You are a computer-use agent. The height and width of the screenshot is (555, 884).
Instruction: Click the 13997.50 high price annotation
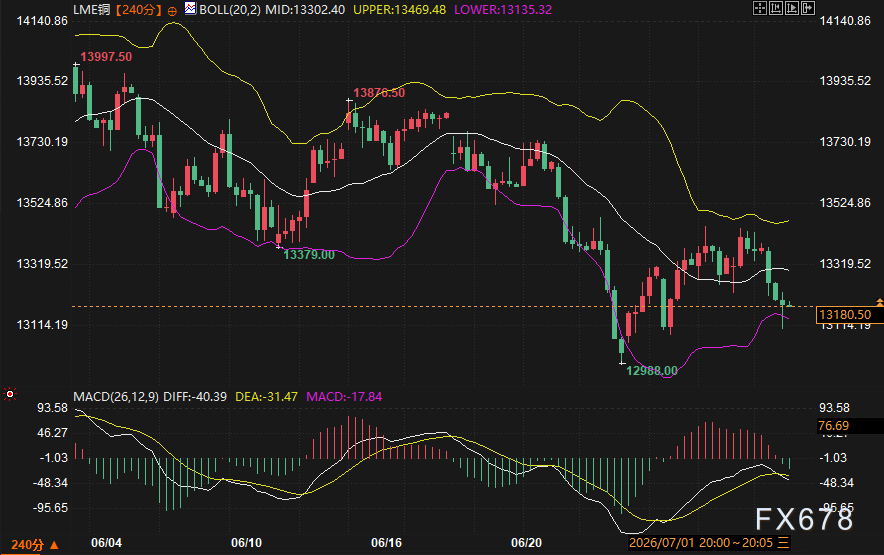click(x=106, y=56)
